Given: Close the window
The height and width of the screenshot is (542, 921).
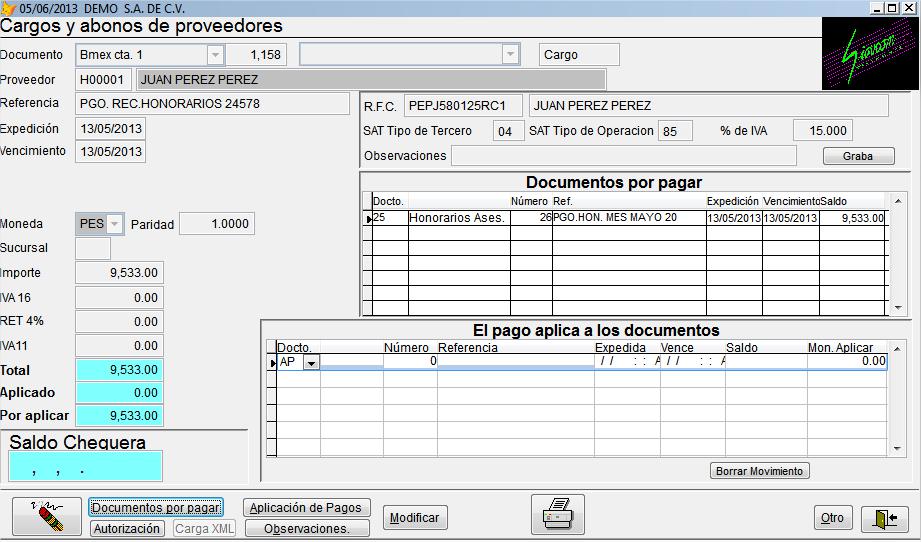Looking at the screenshot, I should tap(909, 8).
